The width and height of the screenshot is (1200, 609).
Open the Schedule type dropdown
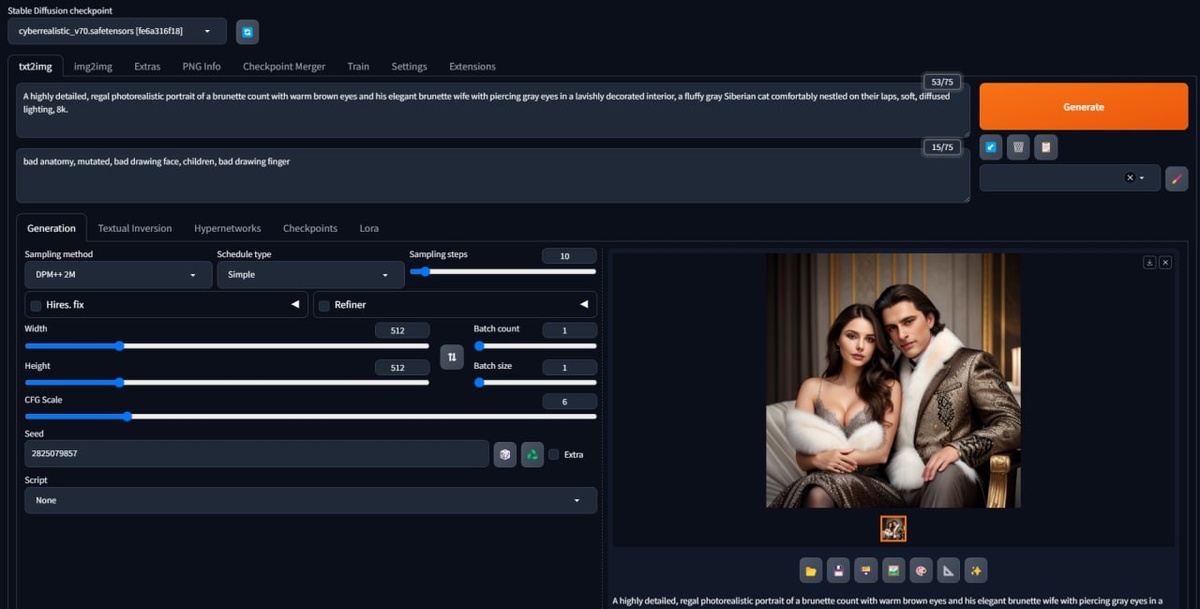pyautogui.click(x=310, y=274)
